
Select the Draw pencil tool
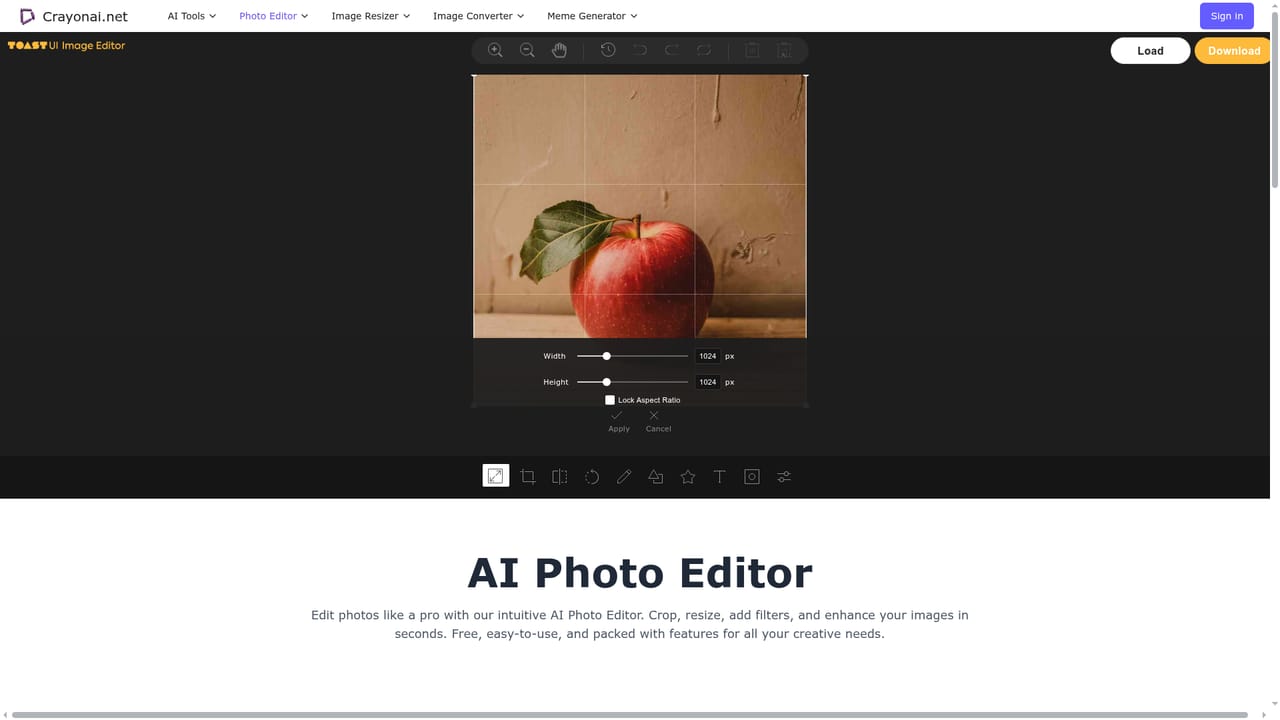coord(624,477)
